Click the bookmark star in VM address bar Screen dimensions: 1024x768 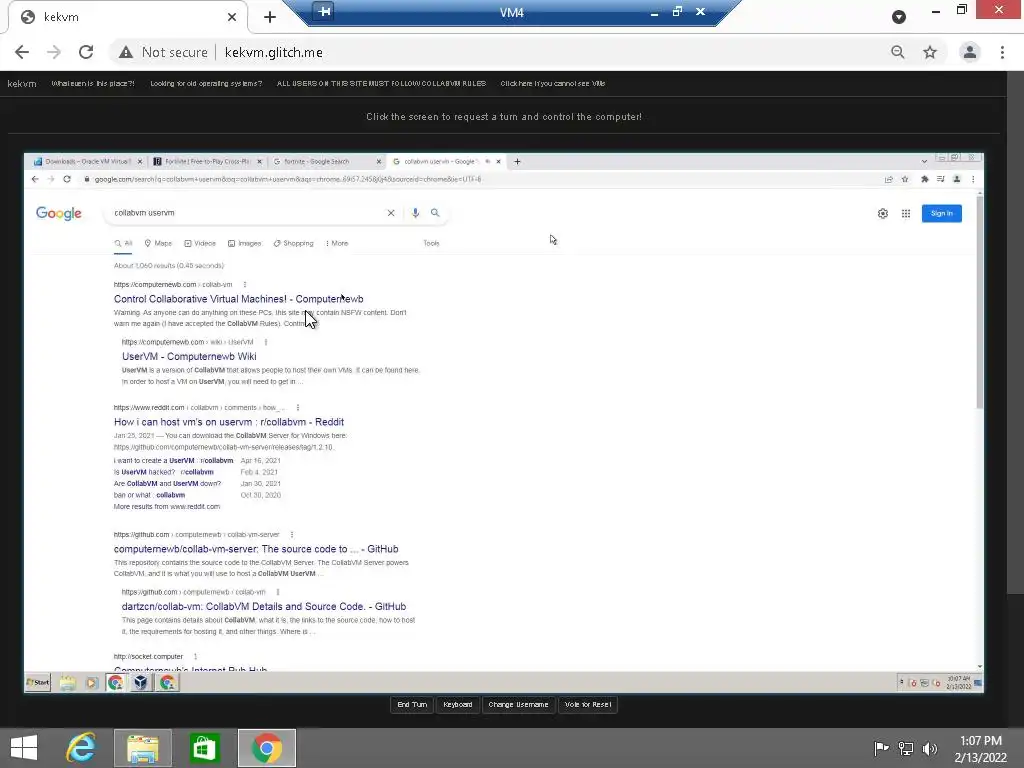(905, 179)
